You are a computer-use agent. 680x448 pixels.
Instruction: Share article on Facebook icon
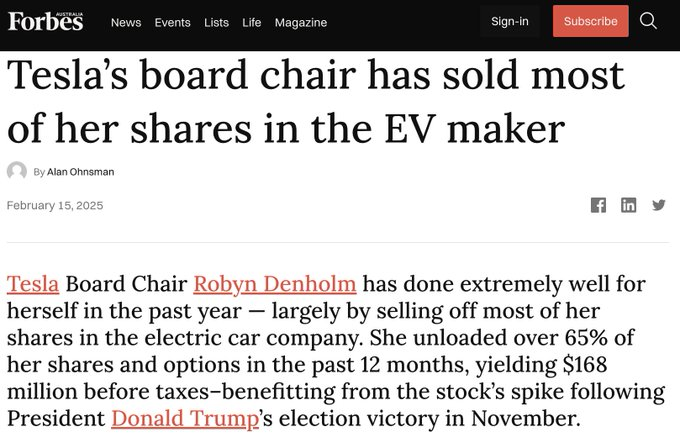click(598, 205)
